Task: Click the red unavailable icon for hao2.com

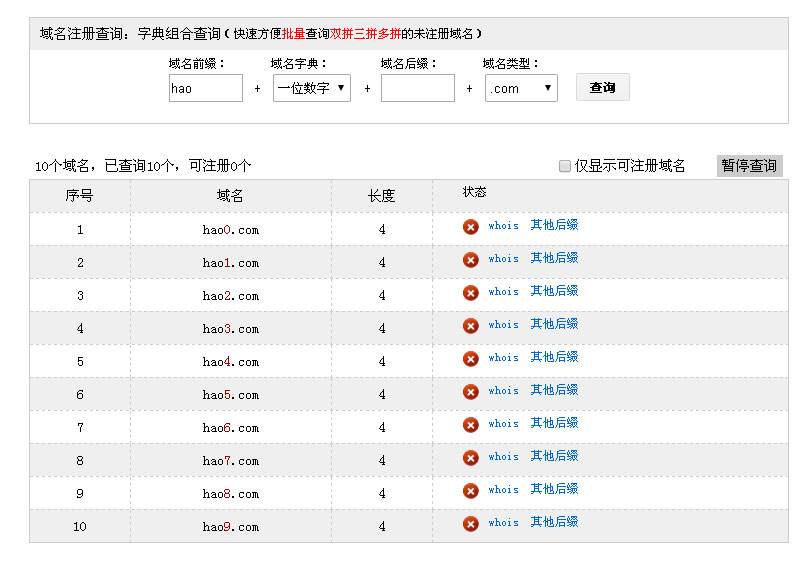Action: click(x=471, y=293)
